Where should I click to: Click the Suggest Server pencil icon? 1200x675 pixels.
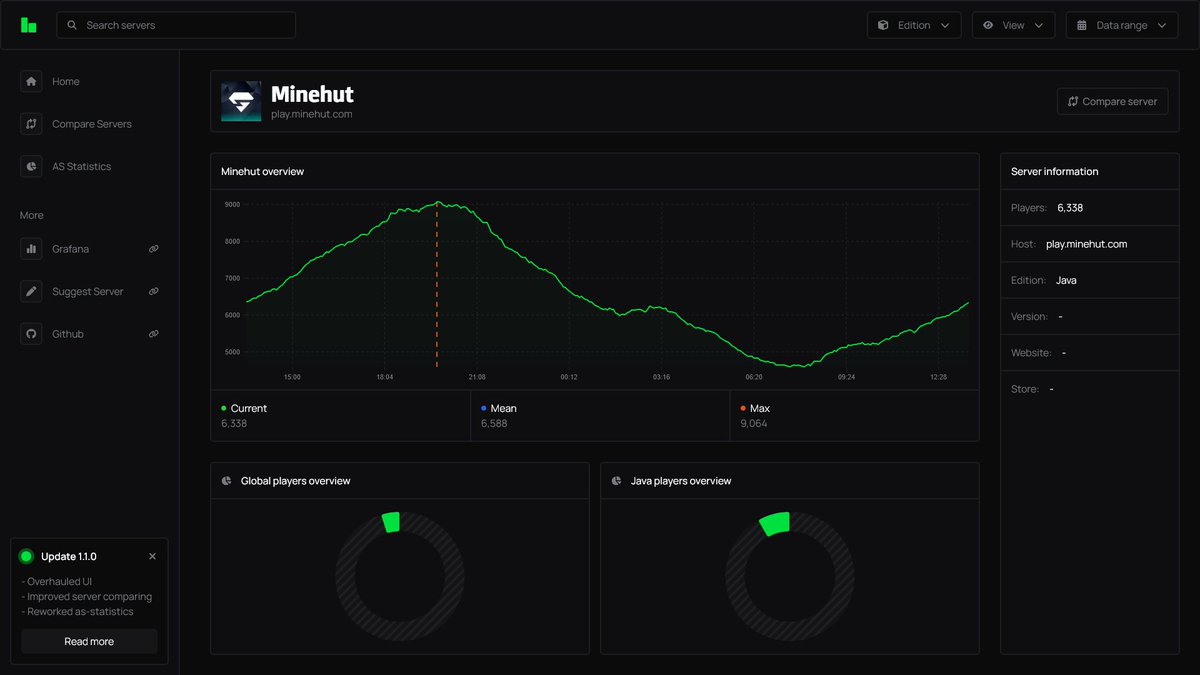point(31,291)
